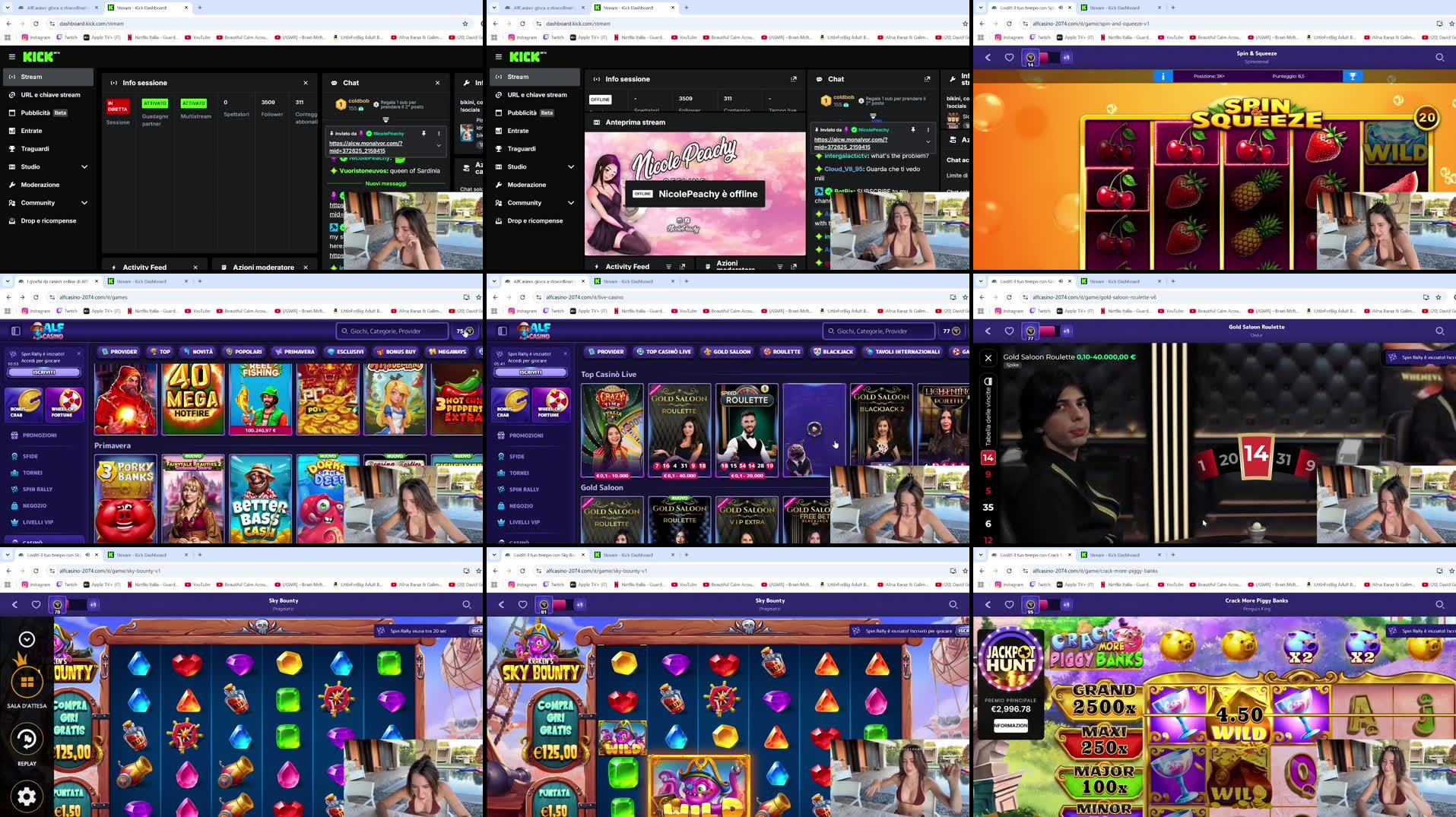Collapse the sidebar in the ALF Casino games lobby
The image size is (1456, 817).
tap(15, 331)
